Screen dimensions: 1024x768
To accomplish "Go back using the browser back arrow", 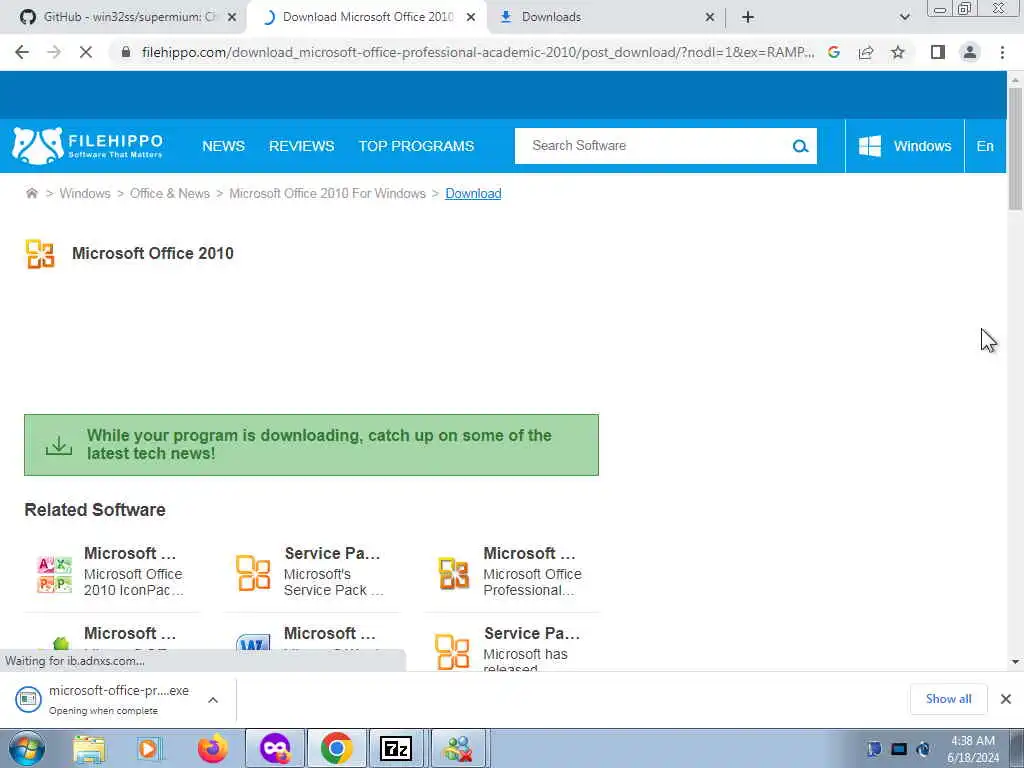I will coord(22,52).
